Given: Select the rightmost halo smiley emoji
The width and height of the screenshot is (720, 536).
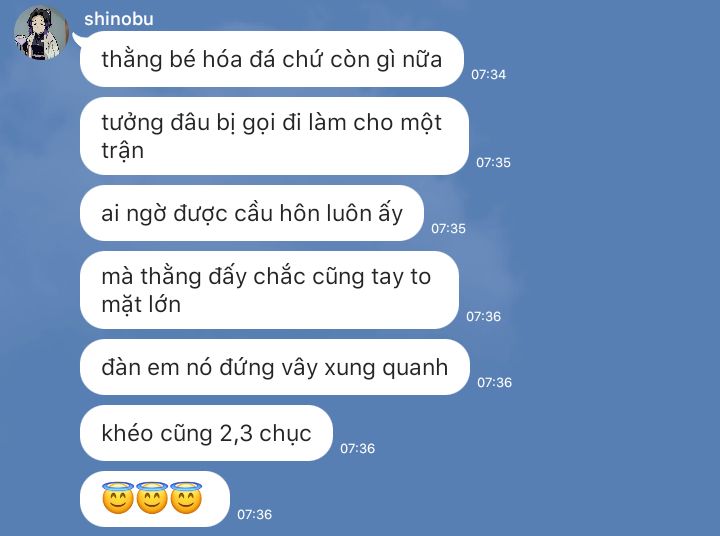Looking at the screenshot, I should [186, 498].
